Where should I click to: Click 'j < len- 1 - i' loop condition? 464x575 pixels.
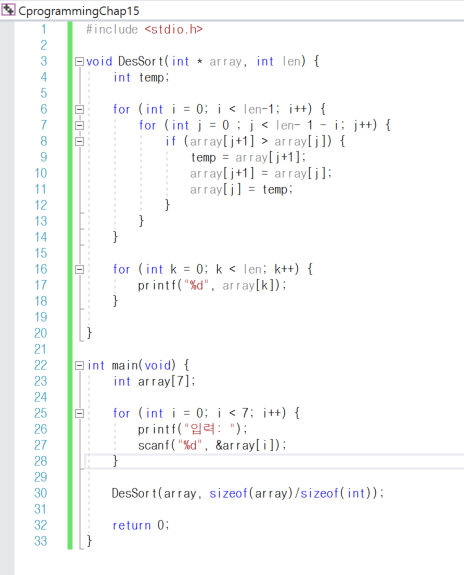pyautogui.click(x=295, y=125)
